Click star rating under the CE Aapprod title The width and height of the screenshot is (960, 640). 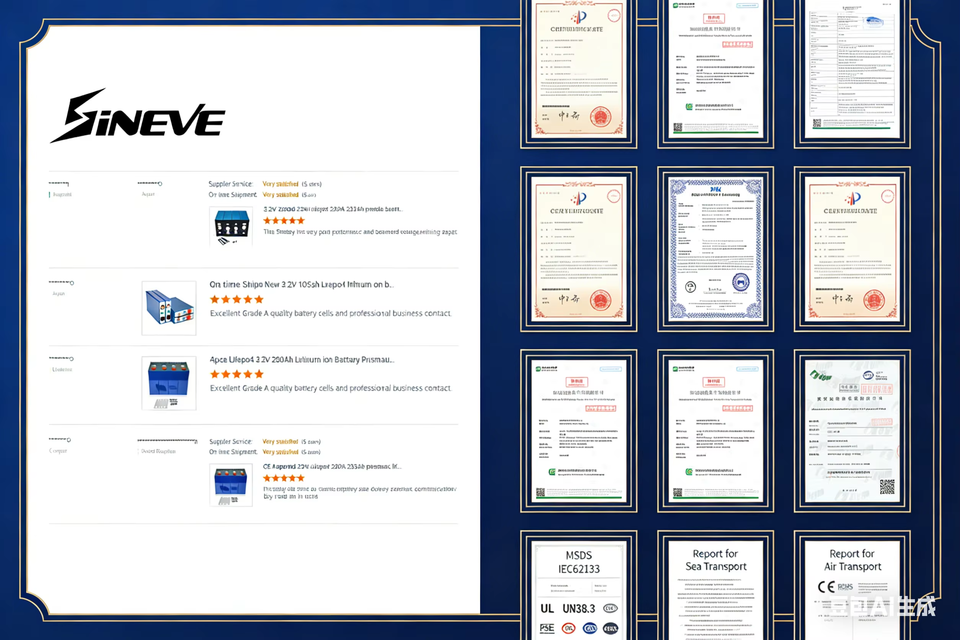tap(283, 478)
